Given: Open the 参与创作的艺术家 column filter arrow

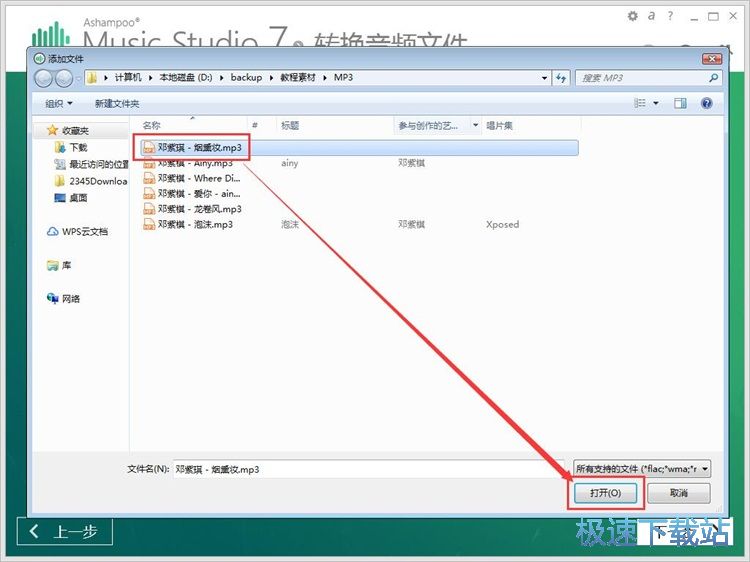Looking at the screenshot, I should pos(475,125).
